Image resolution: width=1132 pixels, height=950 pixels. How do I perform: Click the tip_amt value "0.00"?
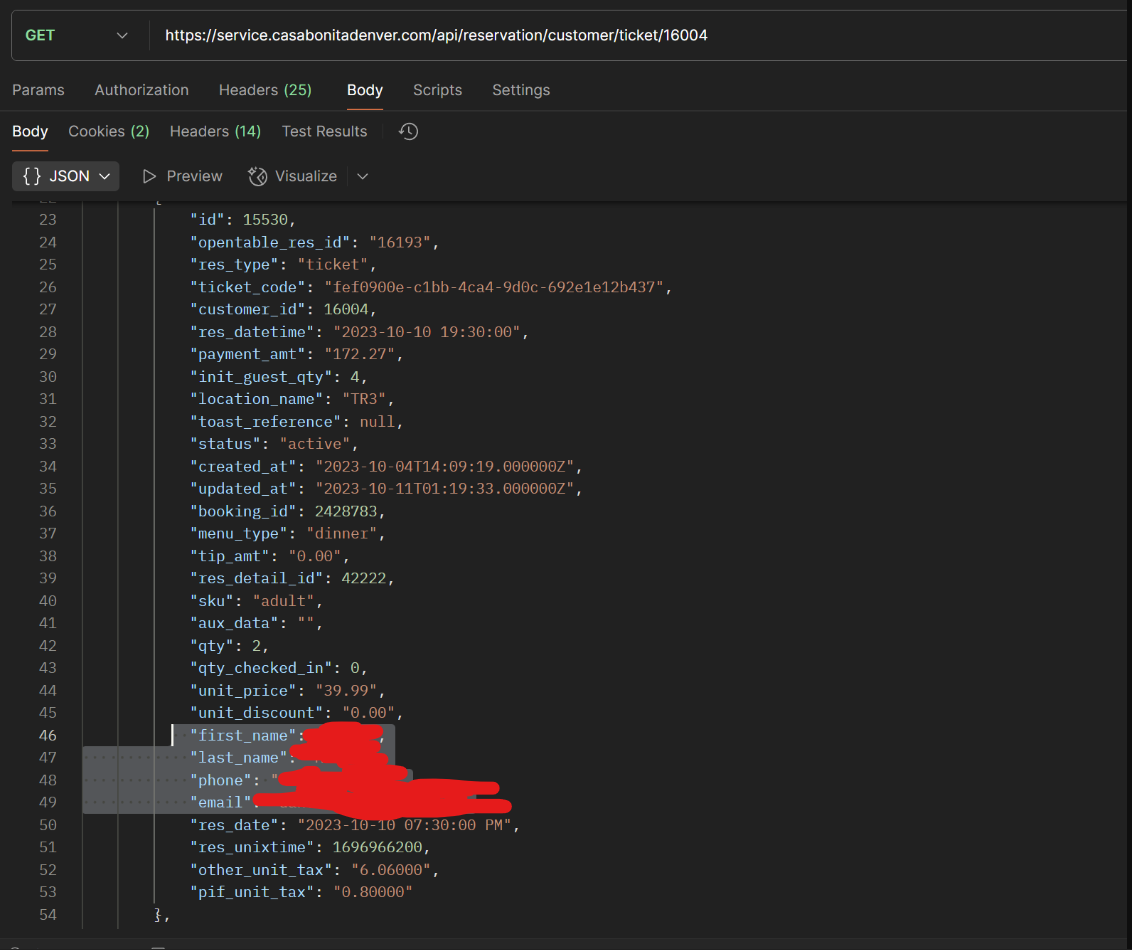[315, 556]
